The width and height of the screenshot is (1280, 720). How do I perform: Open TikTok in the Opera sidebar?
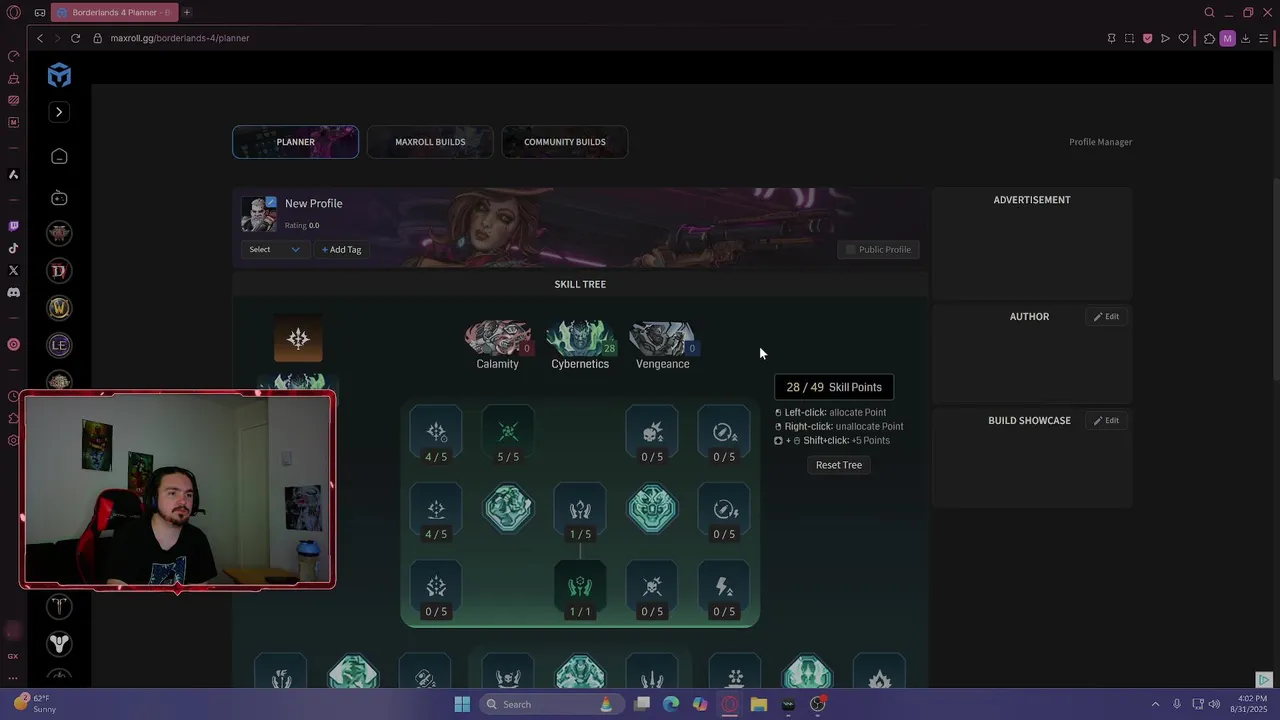13,248
